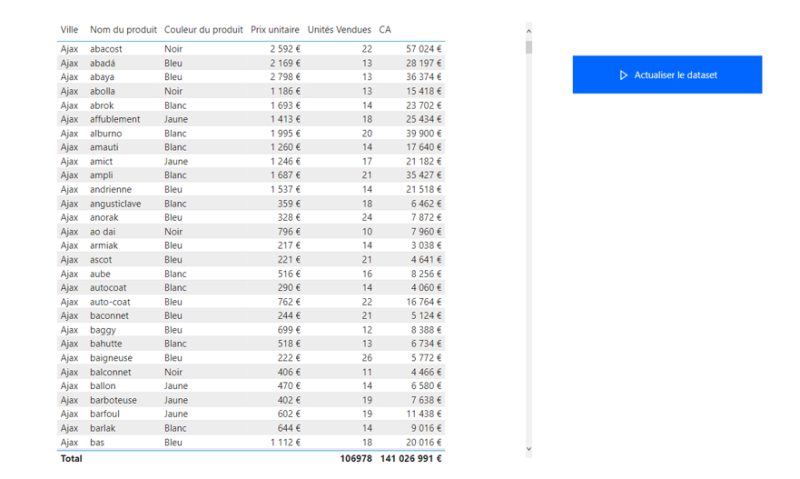Click the play icon in blue button
This screenshot has height=479, width=800.
click(623, 75)
